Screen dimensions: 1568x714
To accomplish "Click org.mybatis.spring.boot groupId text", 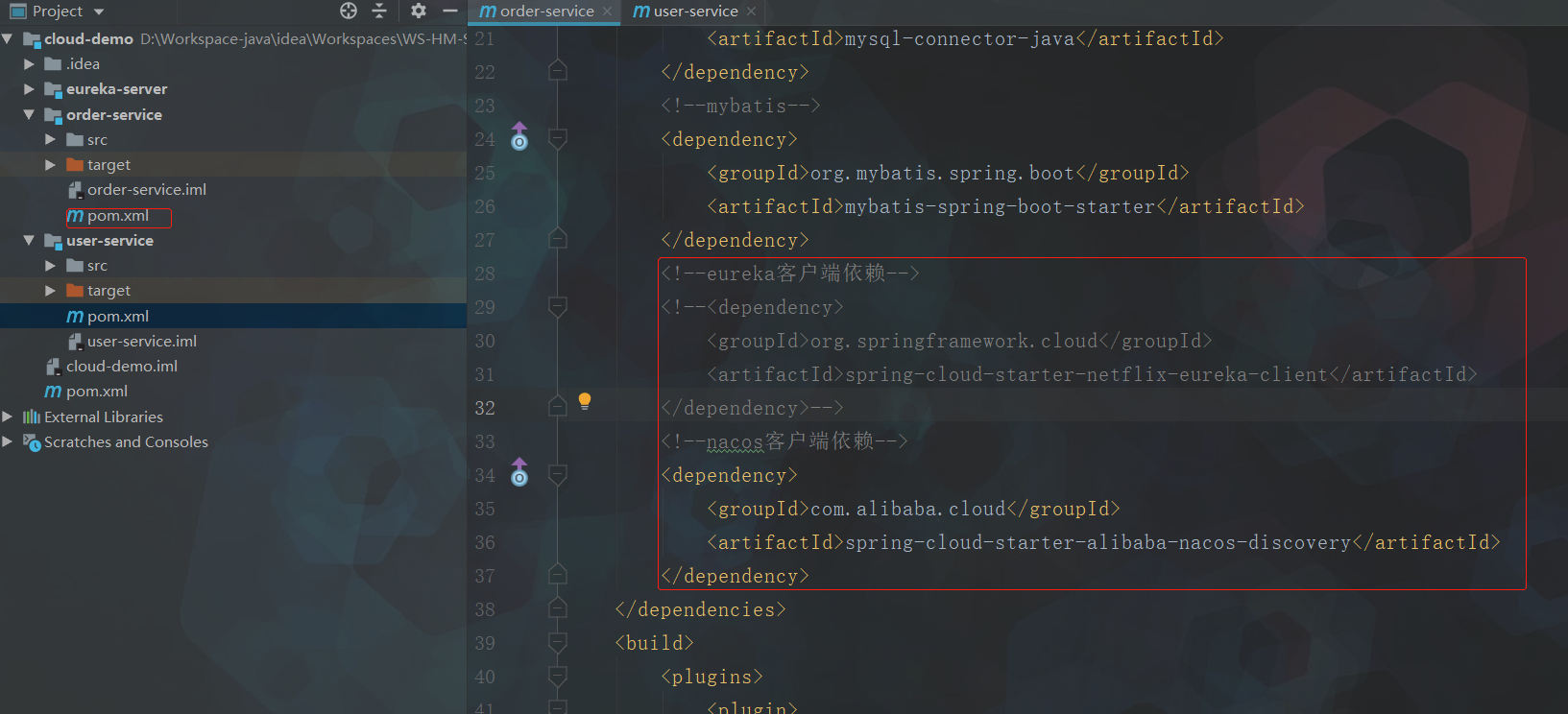I will click(942, 173).
